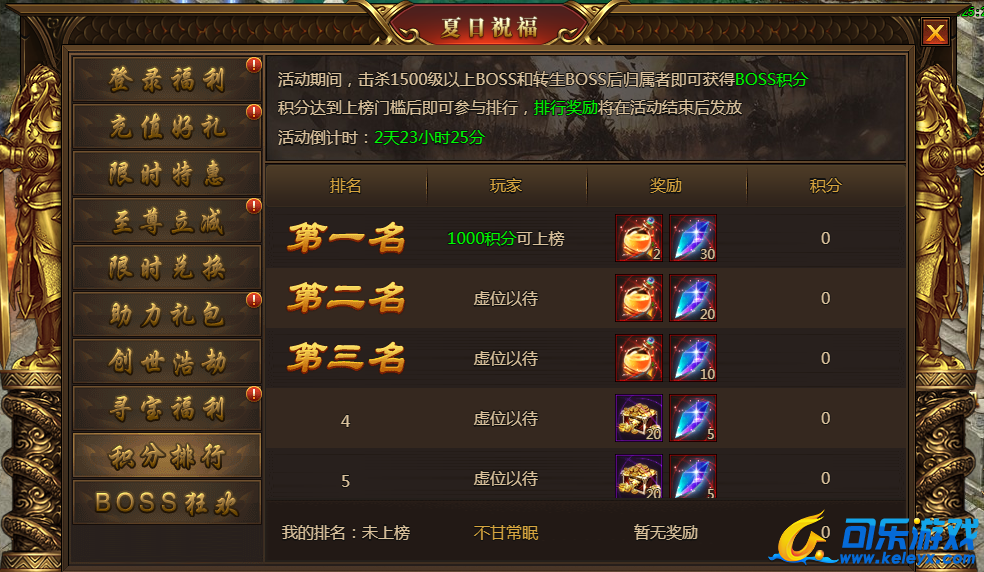The height and width of the screenshot is (572, 984).
Task: Click third place orange potion reward icon
Action: [639, 358]
